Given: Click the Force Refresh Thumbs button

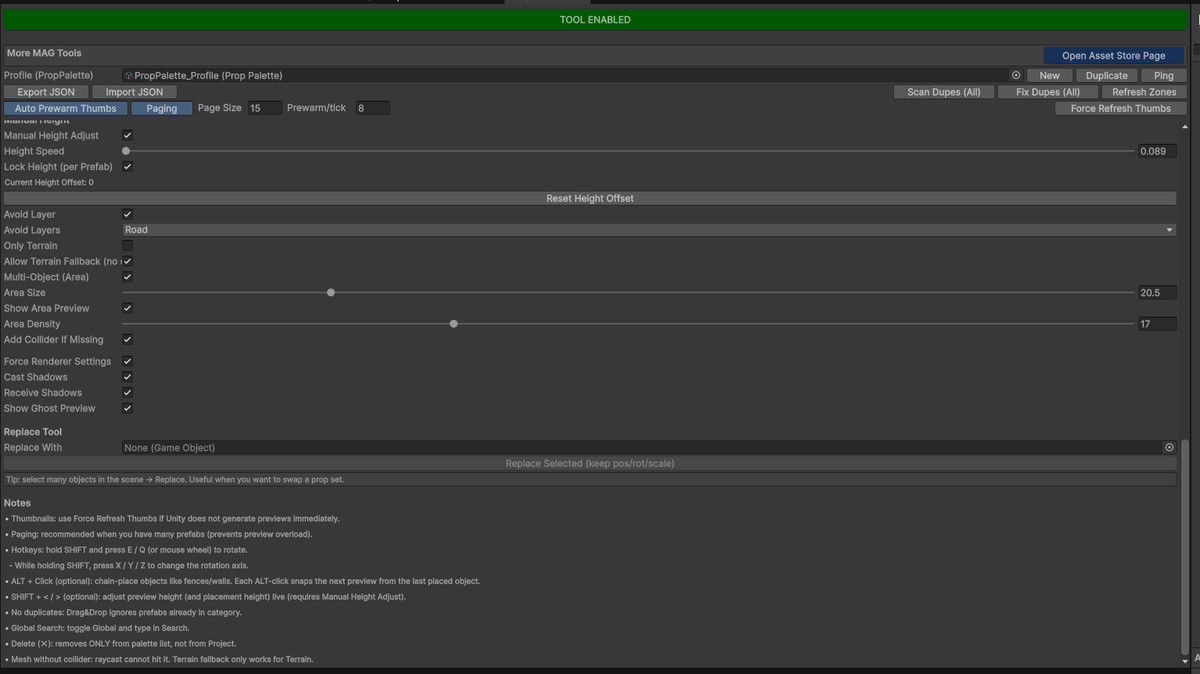Looking at the screenshot, I should 1120,108.
